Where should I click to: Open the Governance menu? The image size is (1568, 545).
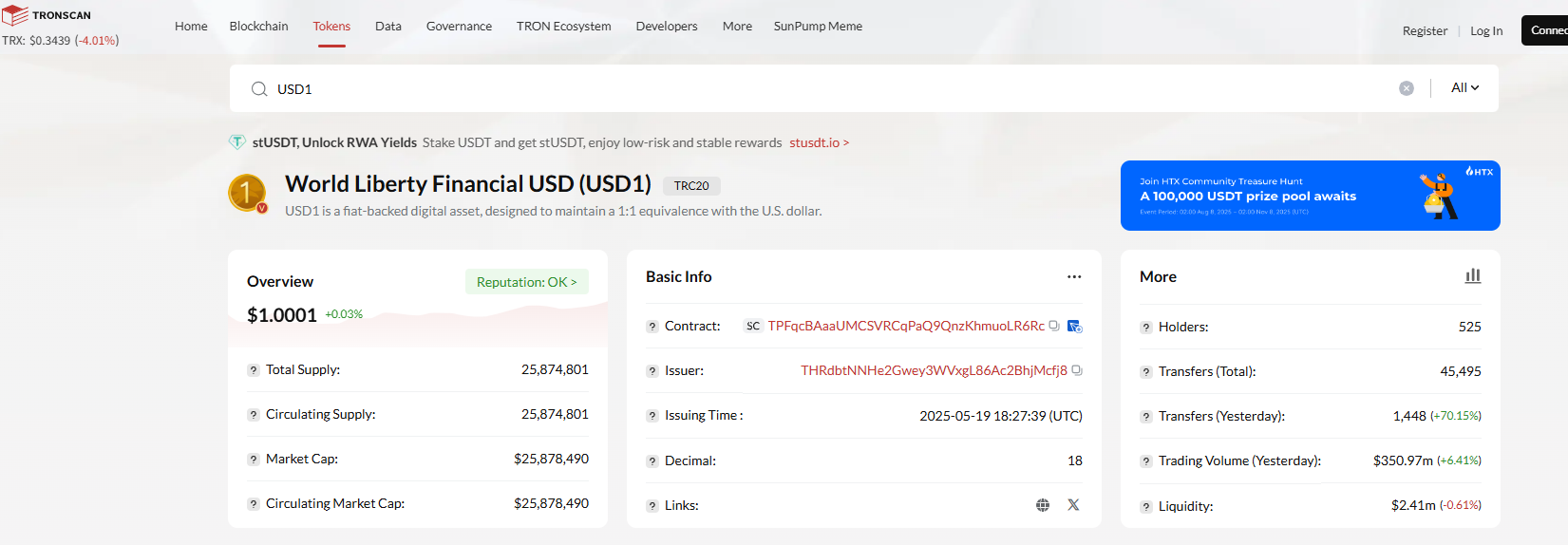pyautogui.click(x=459, y=27)
